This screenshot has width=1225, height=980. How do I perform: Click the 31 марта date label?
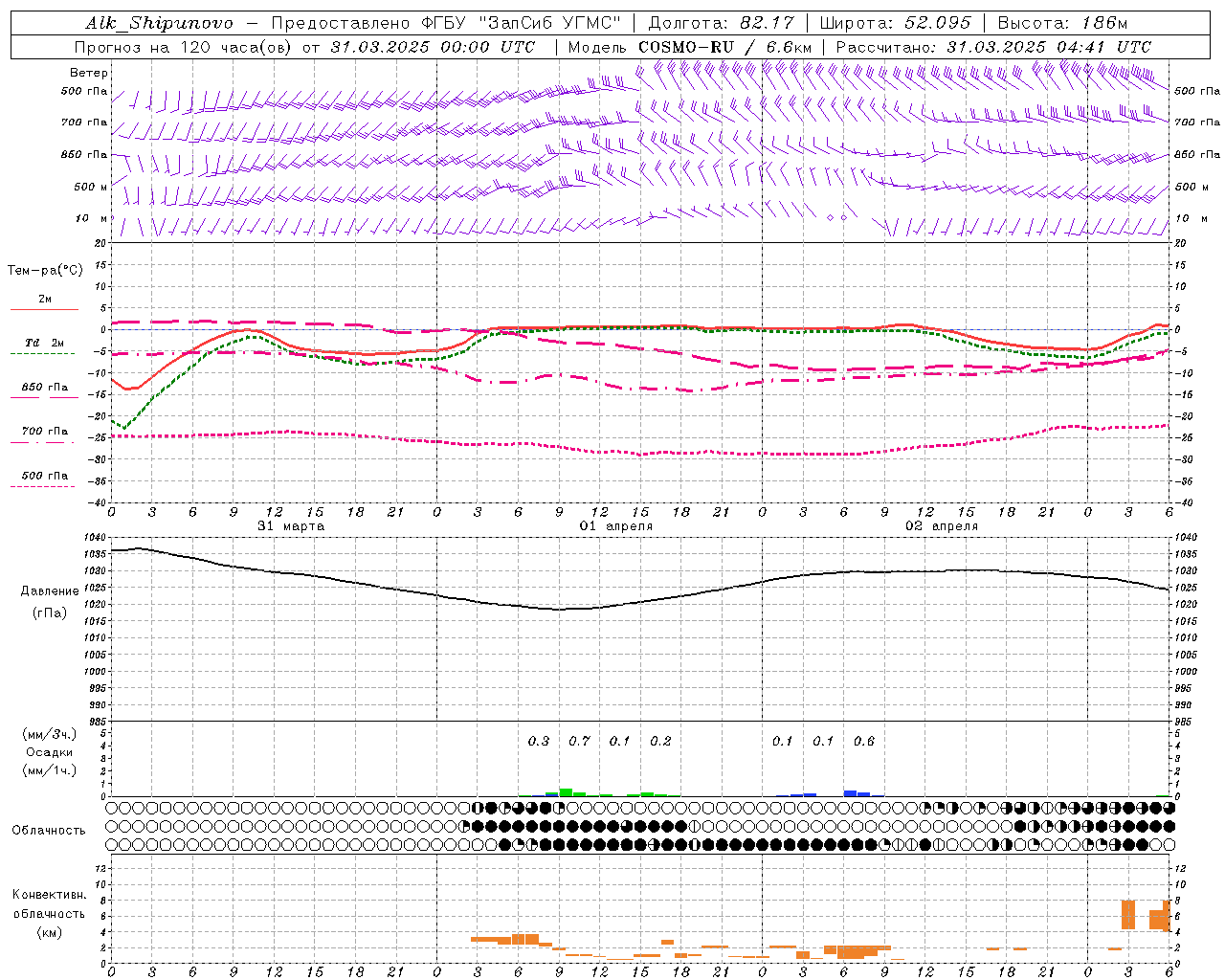click(291, 526)
